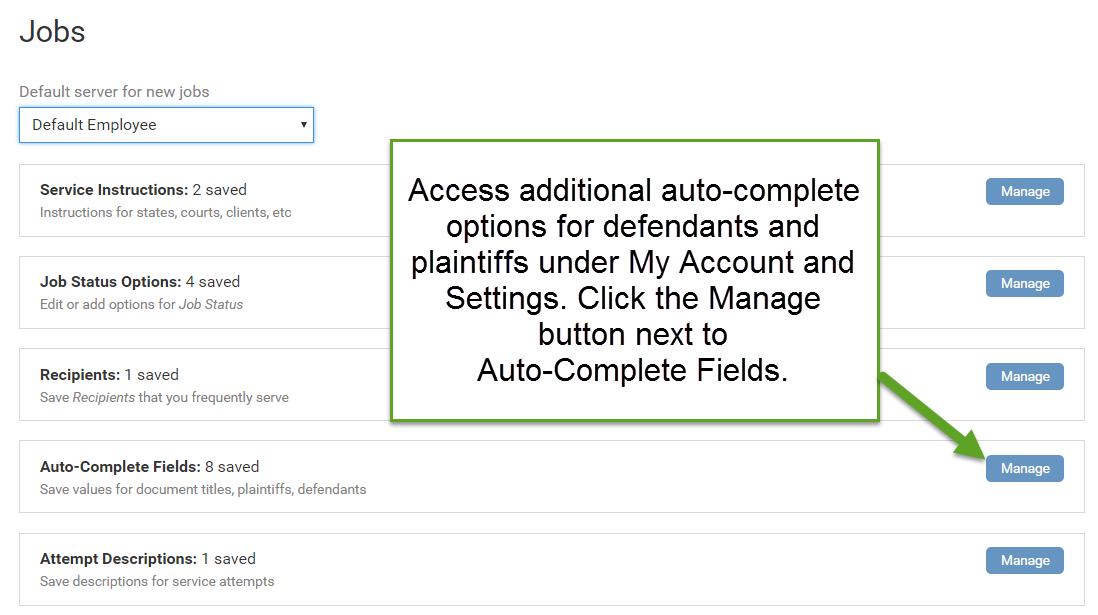Click the dropdown arrow next to Default Employee
Image resolution: width=1098 pixels, height=615 pixels.
(303, 124)
